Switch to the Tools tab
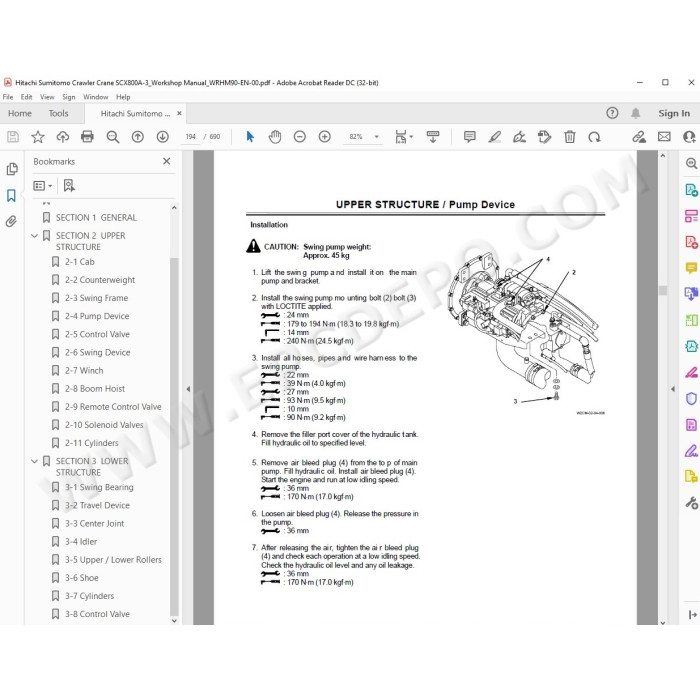 [58, 113]
